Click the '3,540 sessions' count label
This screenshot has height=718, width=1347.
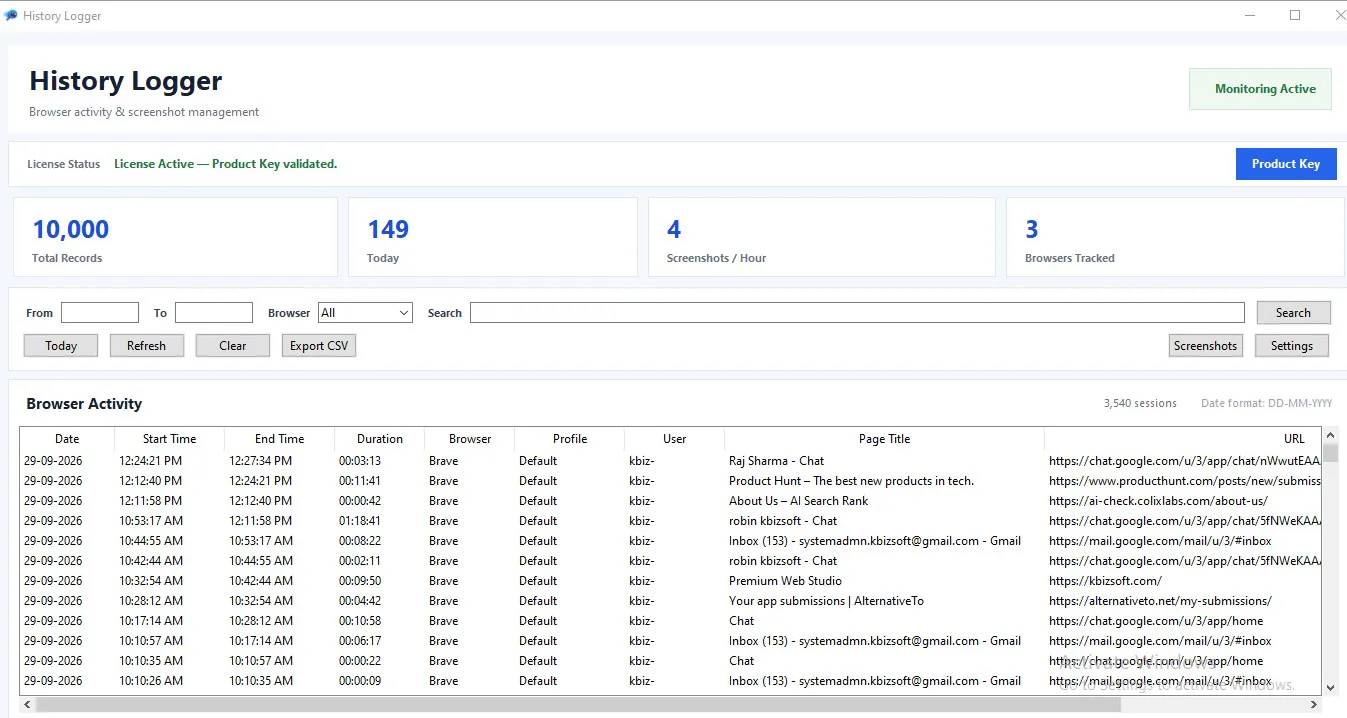click(1140, 403)
